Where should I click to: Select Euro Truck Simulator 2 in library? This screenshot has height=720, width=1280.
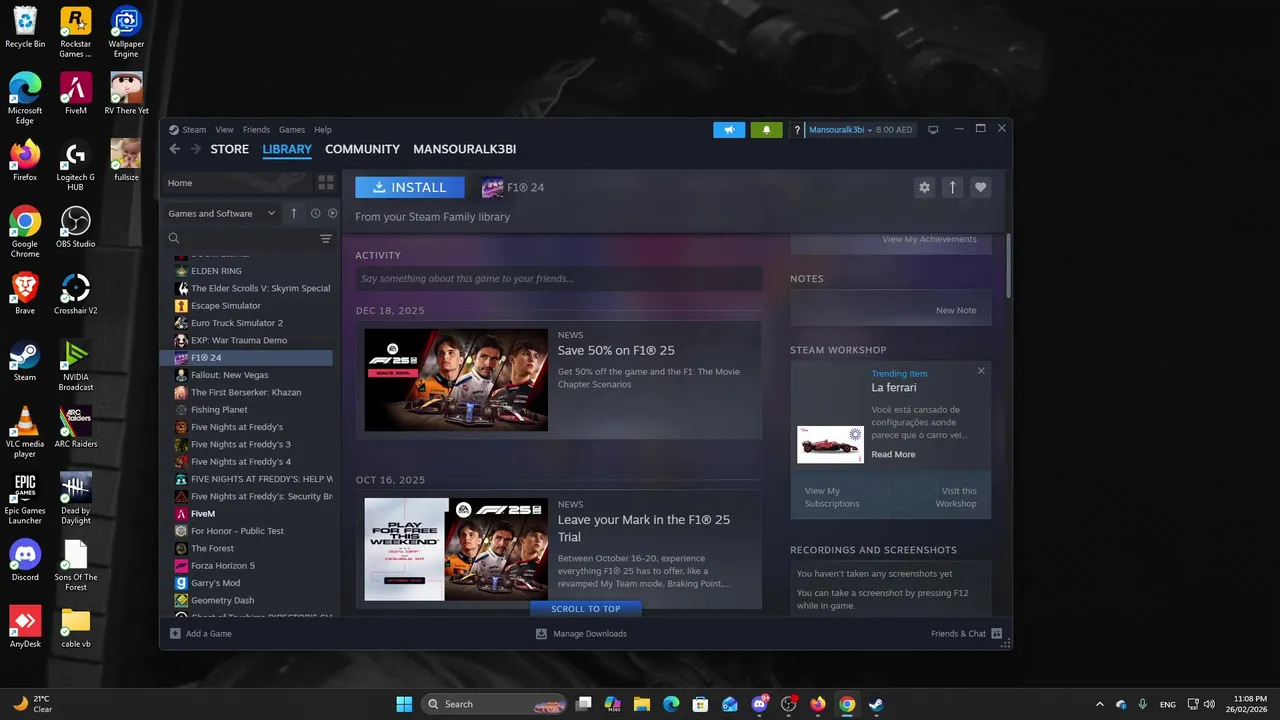click(247, 323)
